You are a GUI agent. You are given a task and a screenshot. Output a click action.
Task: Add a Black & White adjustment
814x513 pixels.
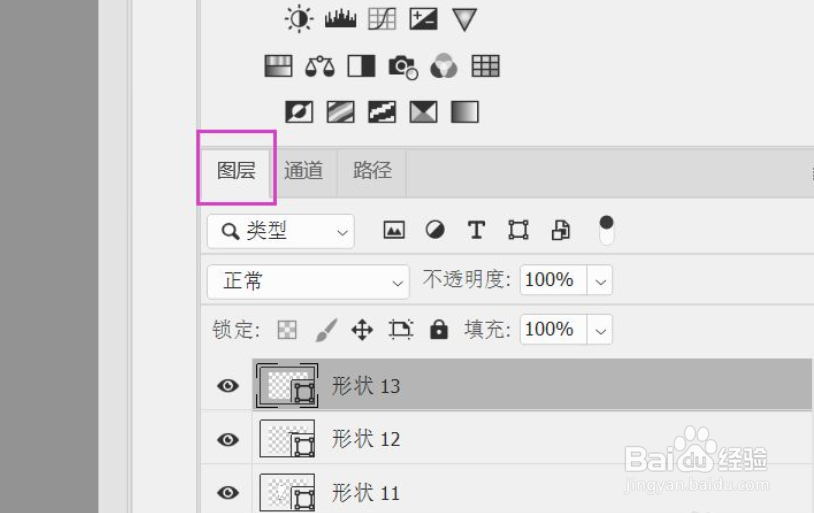(x=361, y=66)
